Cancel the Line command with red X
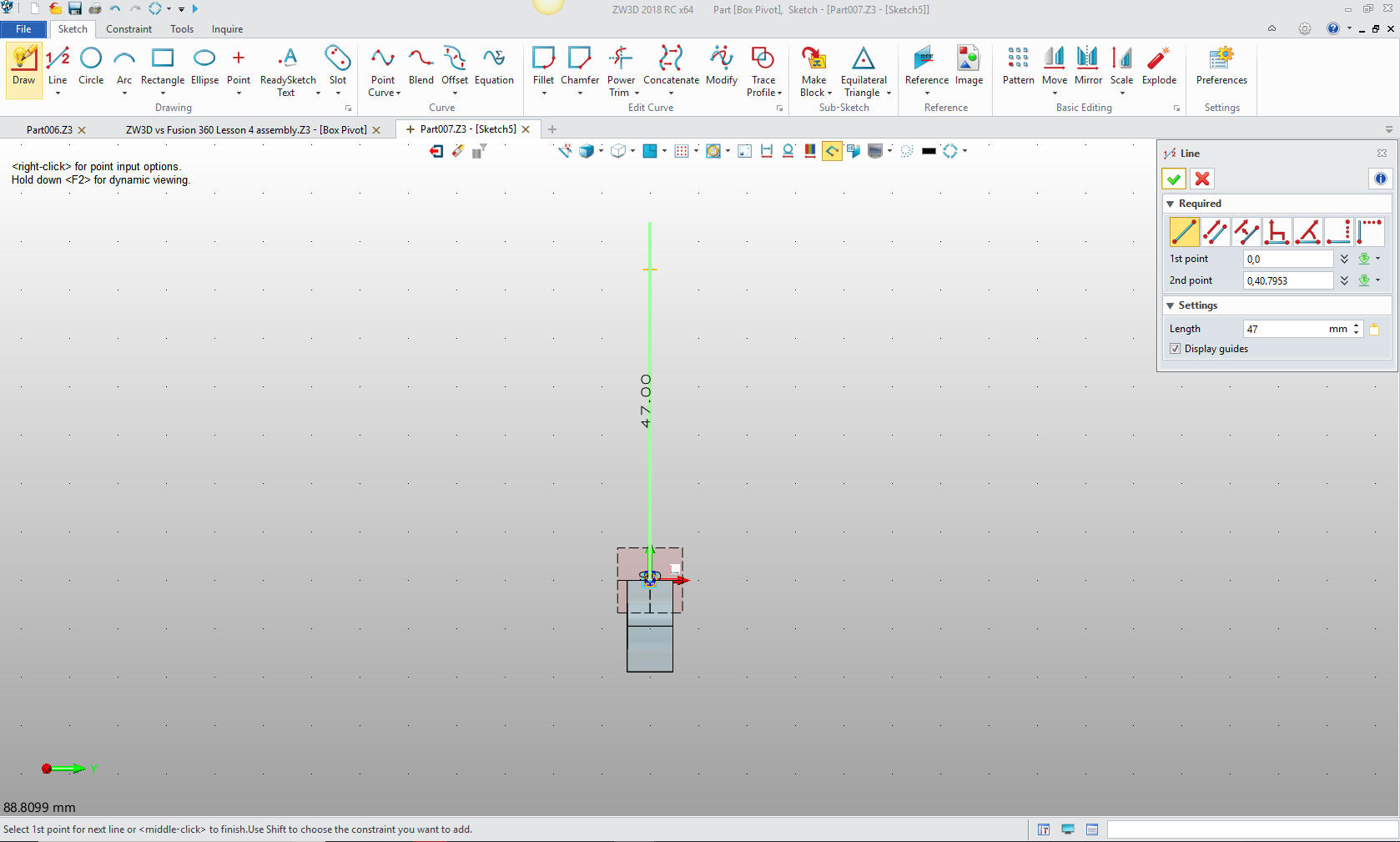The width and height of the screenshot is (1400, 842). [1202, 179]
